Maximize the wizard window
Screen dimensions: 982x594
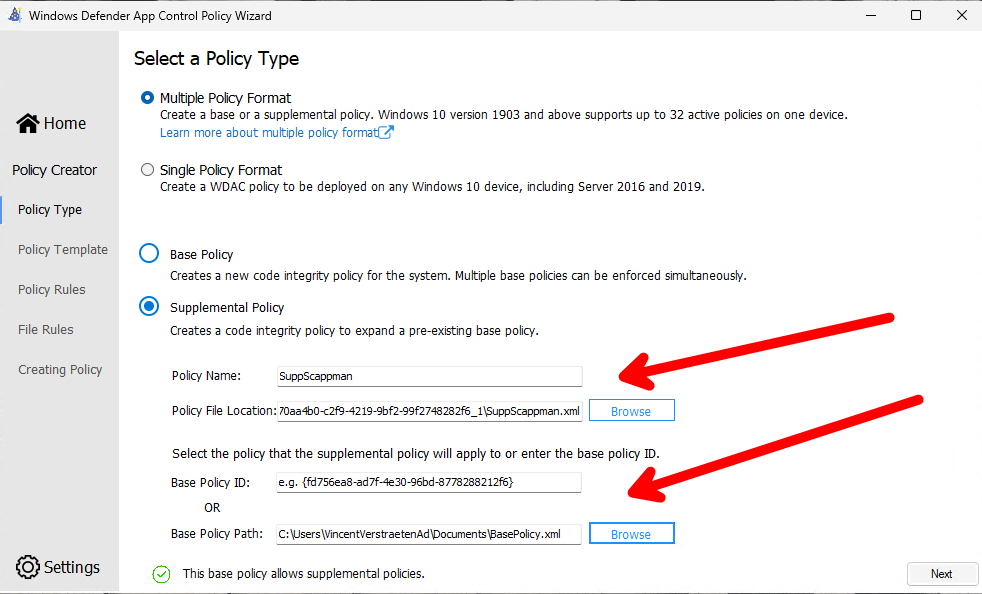pyautogui.click(x=916, y=15)
